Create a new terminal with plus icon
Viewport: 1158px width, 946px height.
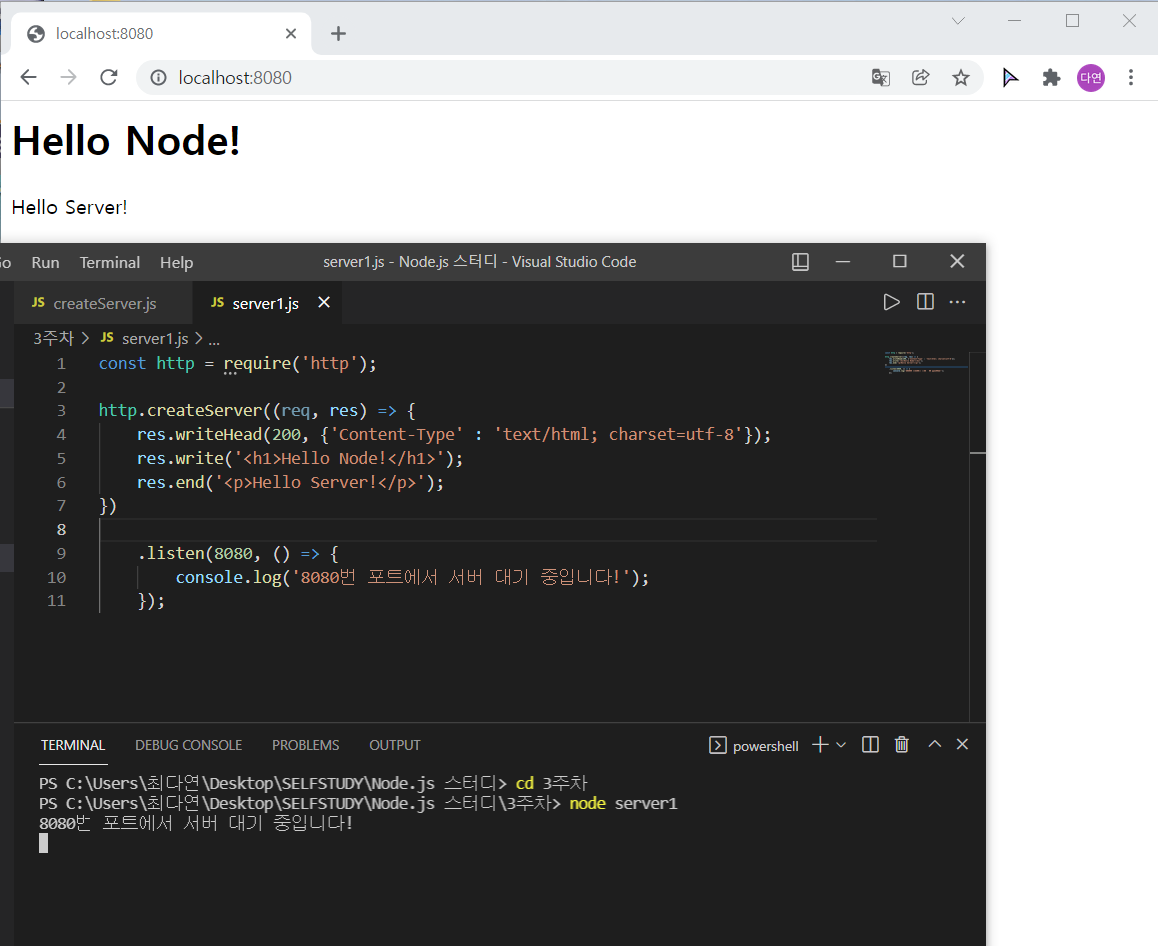820,744
